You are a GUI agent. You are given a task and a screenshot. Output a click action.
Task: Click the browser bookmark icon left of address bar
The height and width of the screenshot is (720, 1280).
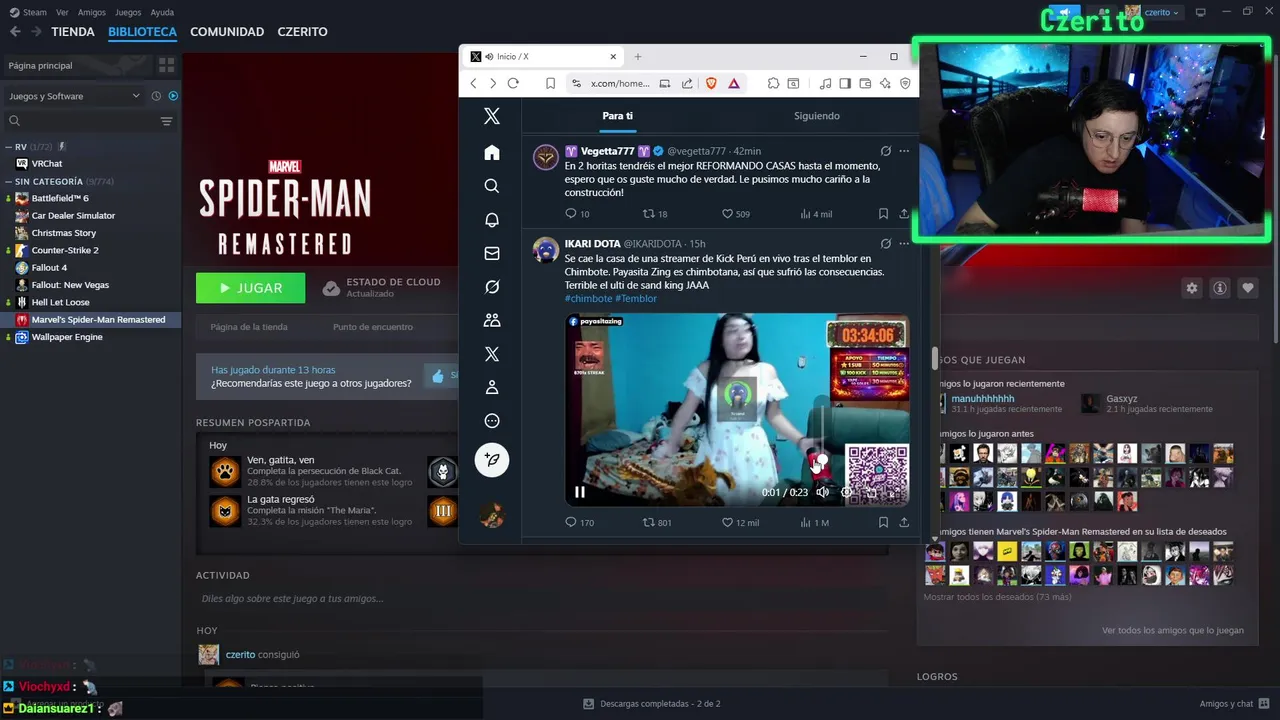point(550,84)
